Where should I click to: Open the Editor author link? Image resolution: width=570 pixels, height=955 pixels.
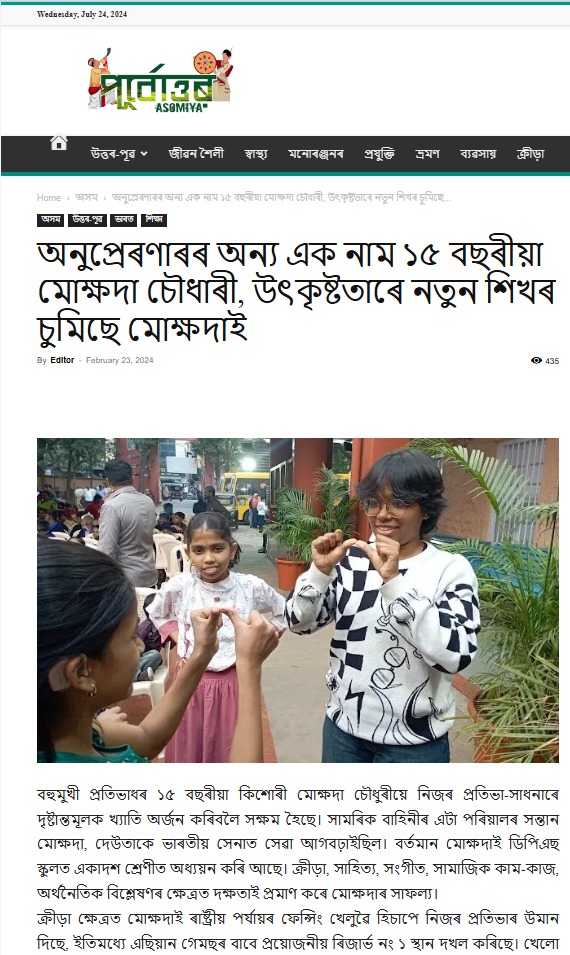62,361
